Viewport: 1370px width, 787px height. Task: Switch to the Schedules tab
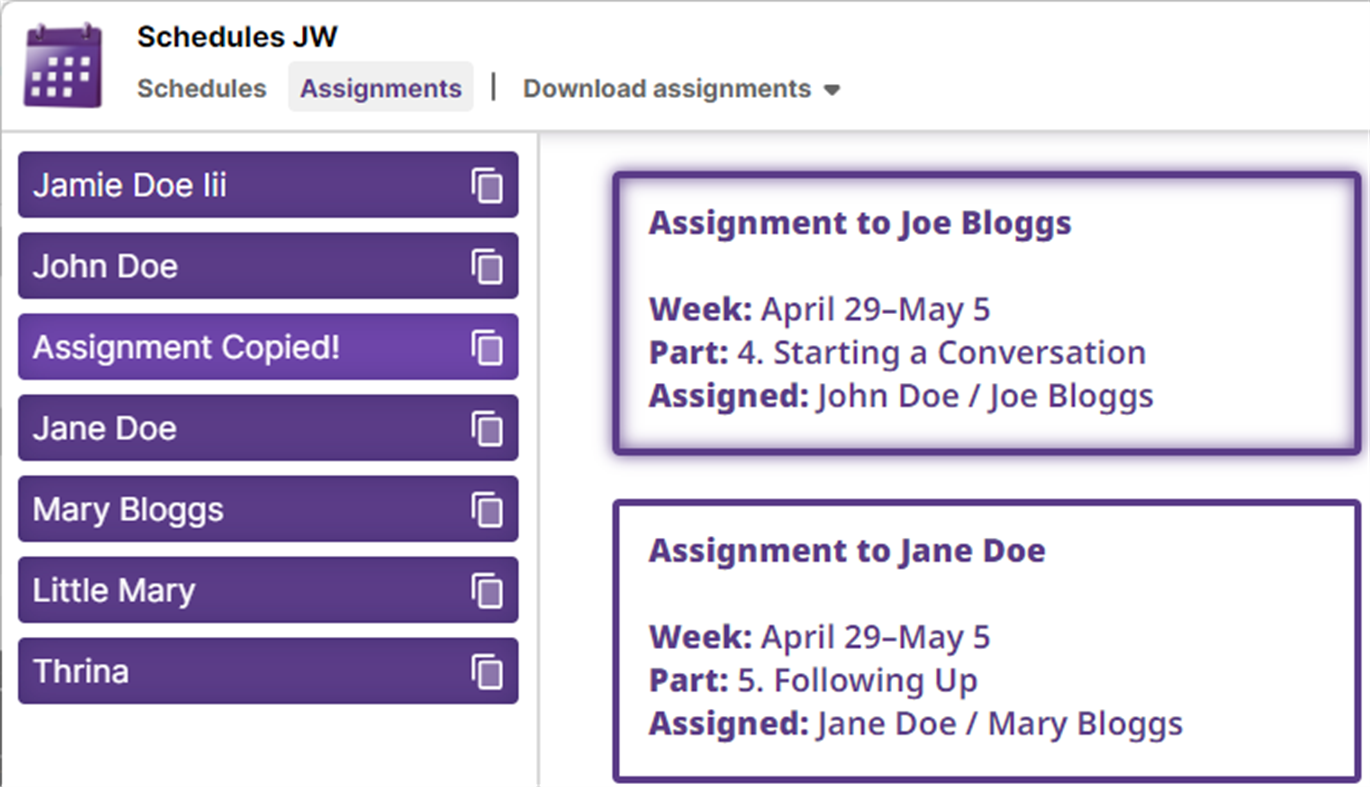click(202, 89)
